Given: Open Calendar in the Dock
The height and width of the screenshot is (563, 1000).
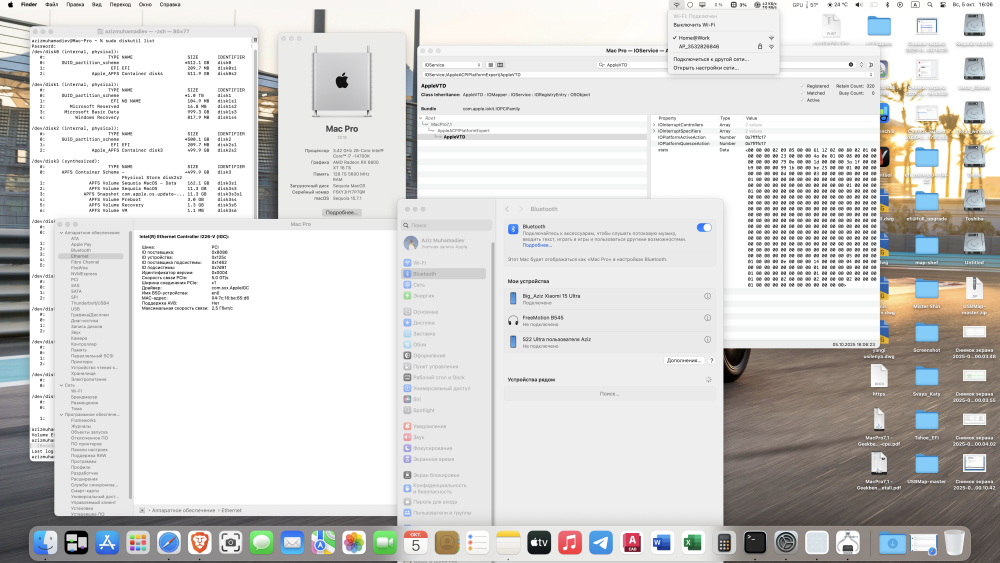Looking at the screenshot, I should pyautogui.click(x=416, y=543).
